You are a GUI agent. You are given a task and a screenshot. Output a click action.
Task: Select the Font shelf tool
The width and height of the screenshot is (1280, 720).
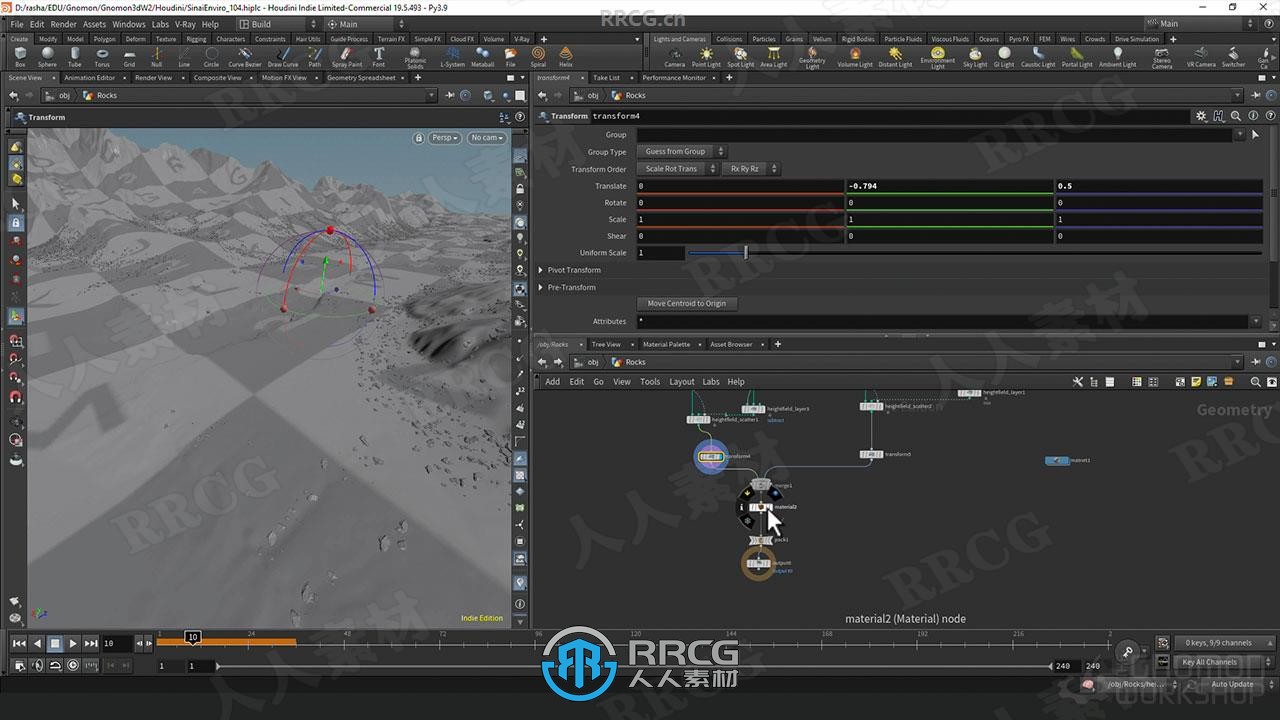point(379,57)
